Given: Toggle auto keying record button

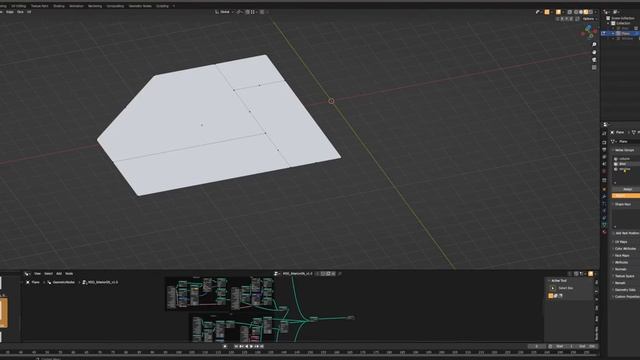Looking at the screenshot, I should 225,347.
